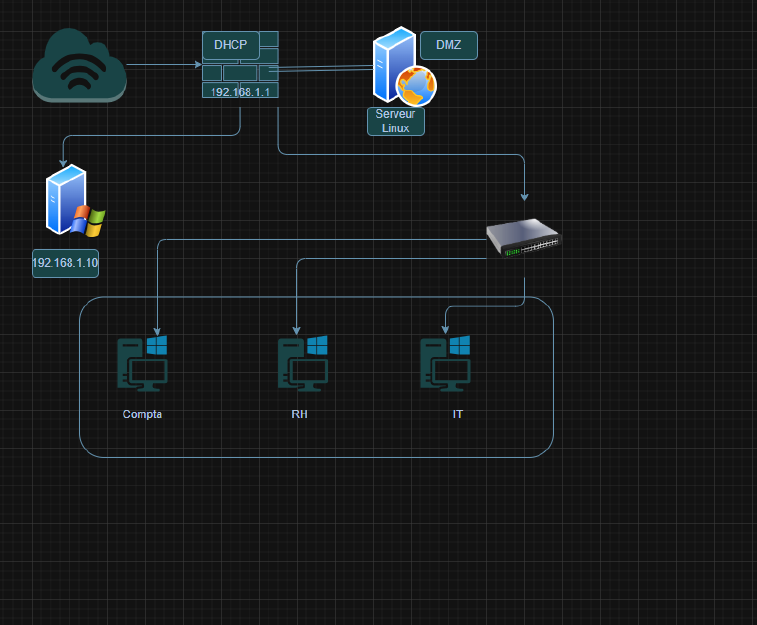The width and height of the screenshot is (757, 625).
Task: Select the cloud internet icon
Action: tap(79, 65)
